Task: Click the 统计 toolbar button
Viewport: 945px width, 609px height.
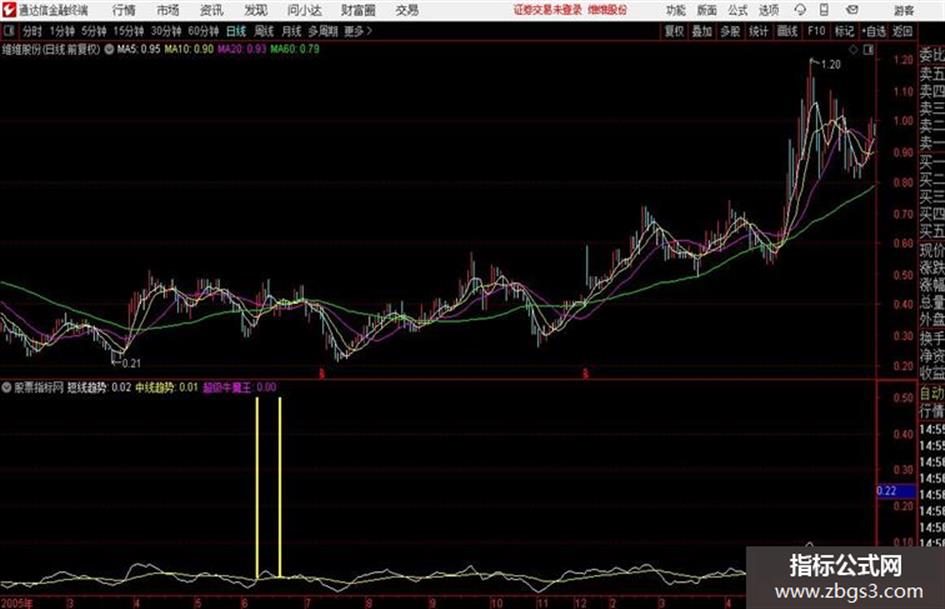Action: 758,31
